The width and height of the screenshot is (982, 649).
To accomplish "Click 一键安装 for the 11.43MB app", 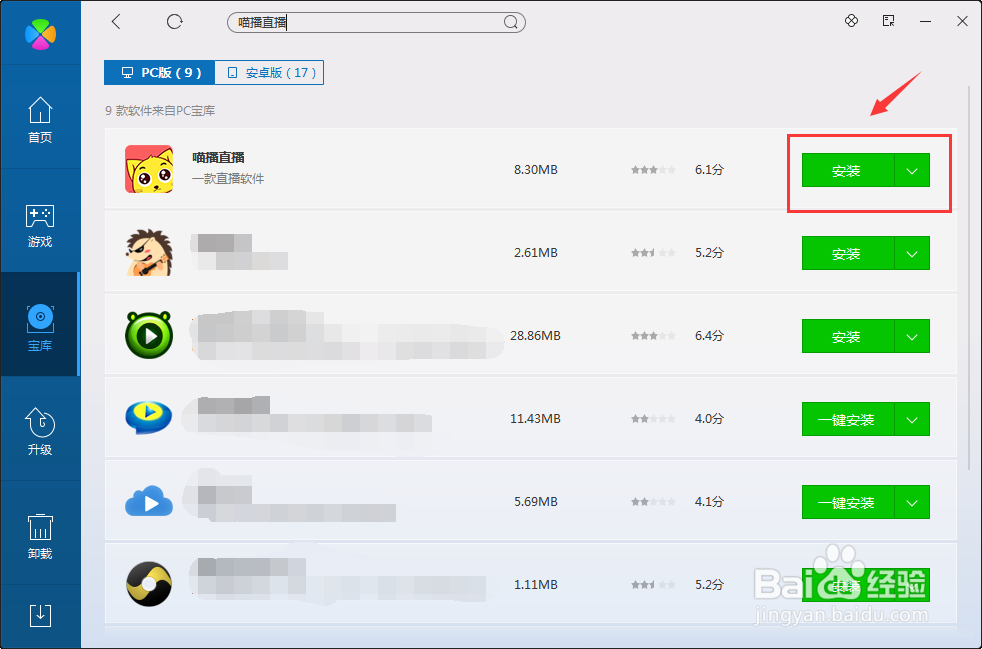I will pos(848,419).
